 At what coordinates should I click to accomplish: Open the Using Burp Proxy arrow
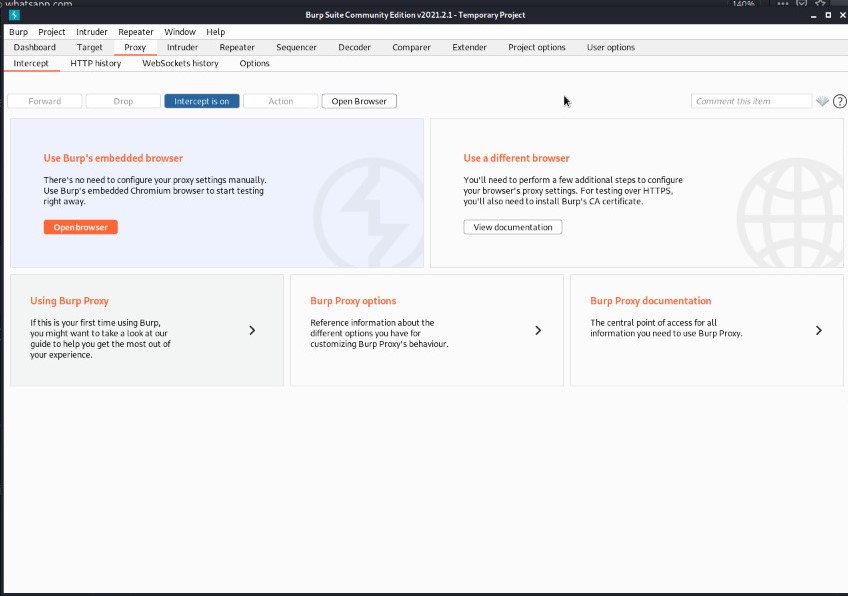click(252, 330)
